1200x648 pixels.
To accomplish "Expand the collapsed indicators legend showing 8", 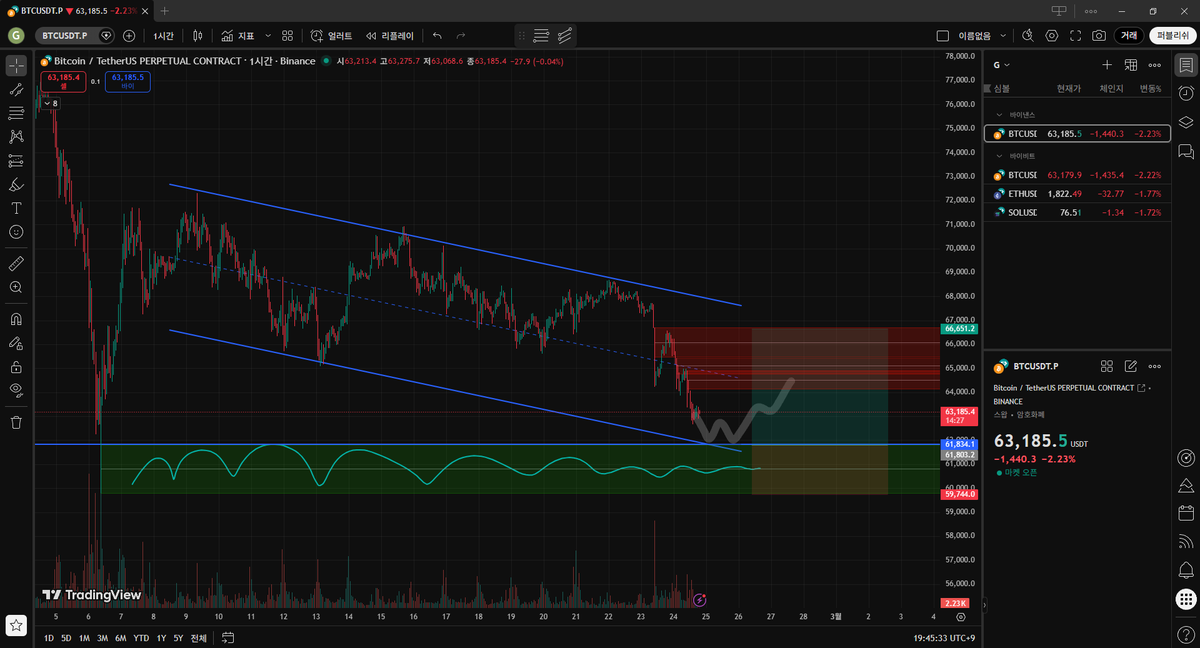I will pyautogui.click(x=50, y=103).
